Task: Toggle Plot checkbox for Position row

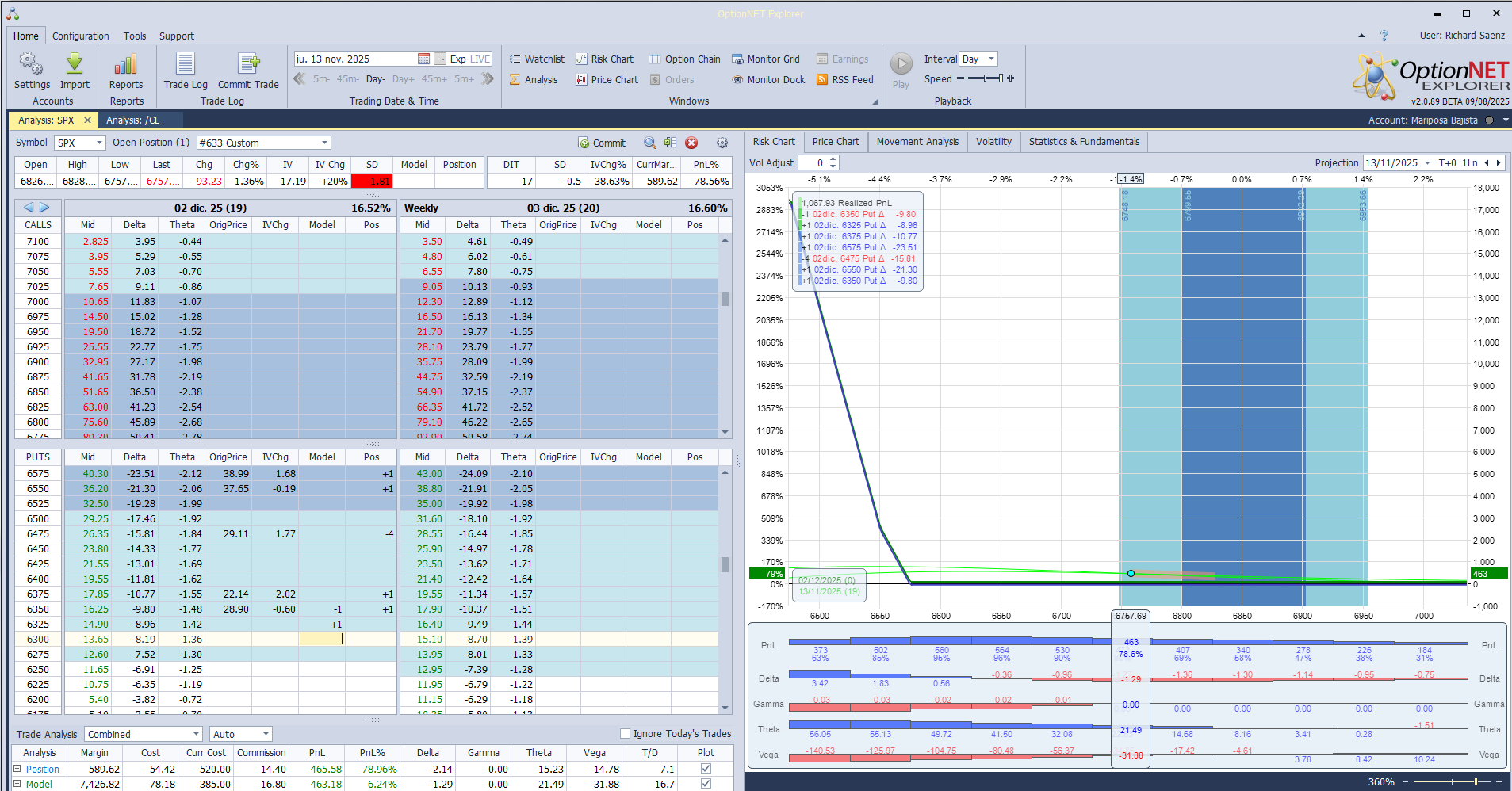Action: coord(706,769)
